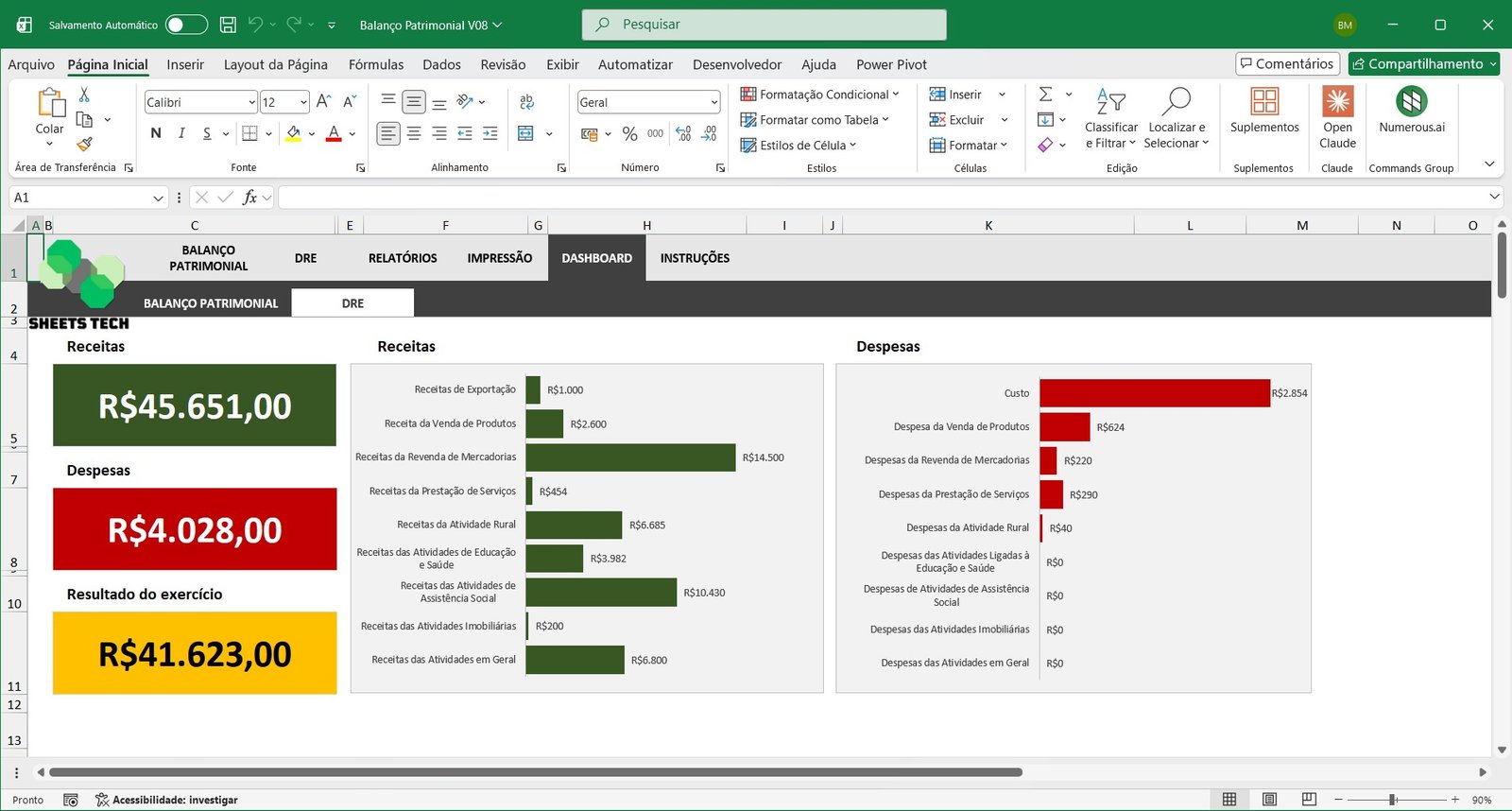1512x811 pixels.
Task: Click the AutoSum sigma icon
Action: [1045, 95]
